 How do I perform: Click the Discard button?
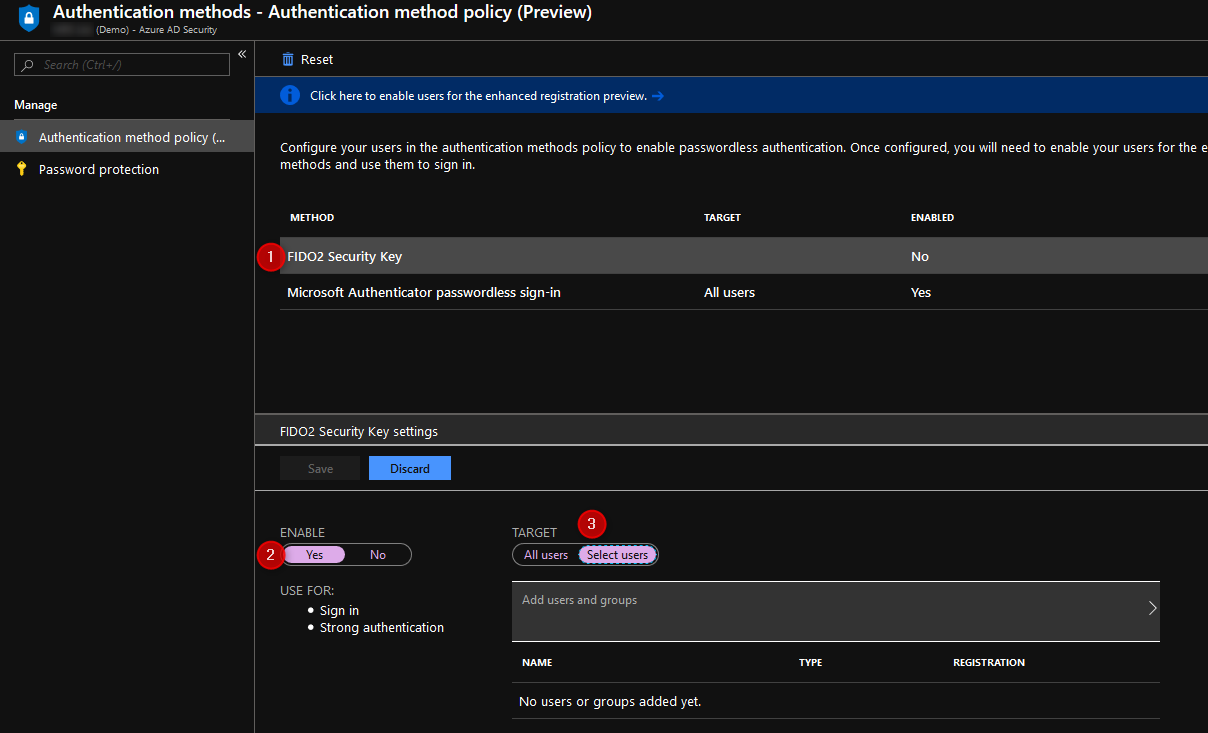[x=410, y=467]
